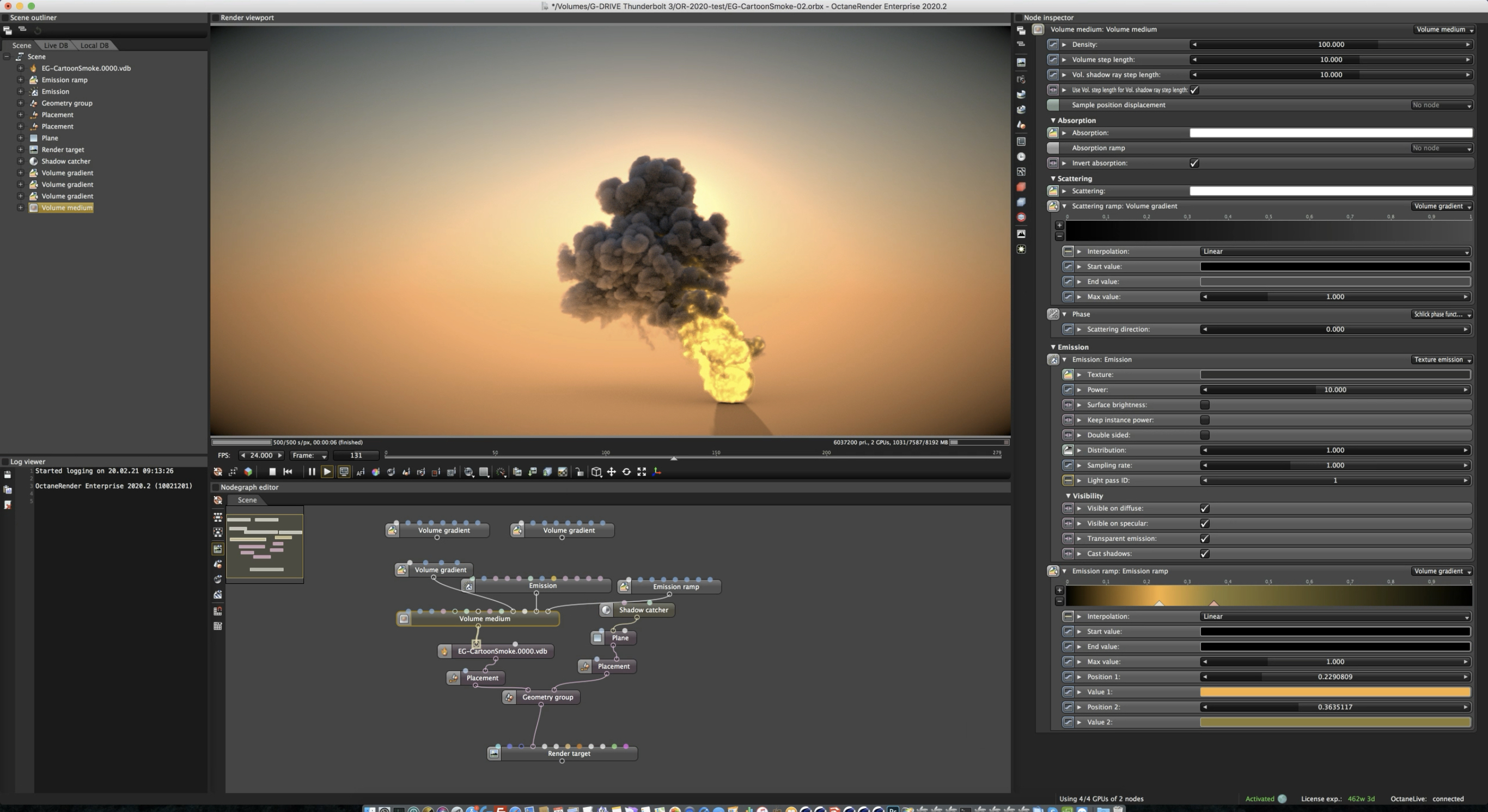Click the white balance picker icon

tap(375, 472)
